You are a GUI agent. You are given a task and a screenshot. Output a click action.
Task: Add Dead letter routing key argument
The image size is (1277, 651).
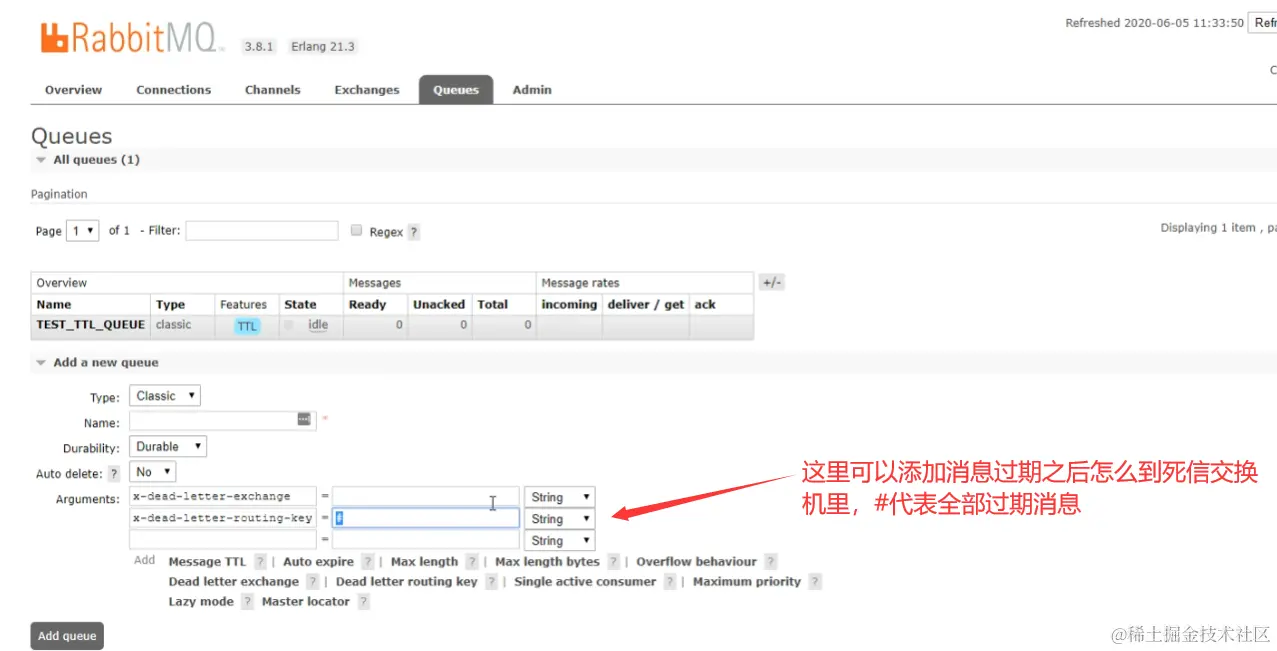[407, 582]
